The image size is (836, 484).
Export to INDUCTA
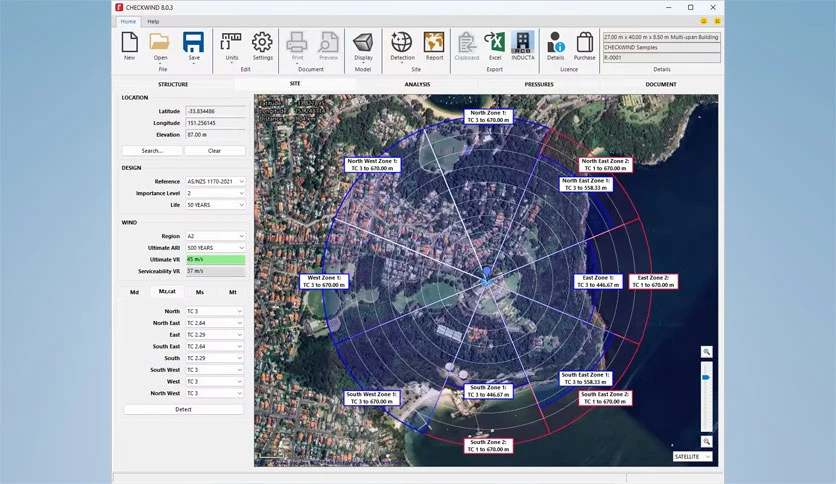522,46
